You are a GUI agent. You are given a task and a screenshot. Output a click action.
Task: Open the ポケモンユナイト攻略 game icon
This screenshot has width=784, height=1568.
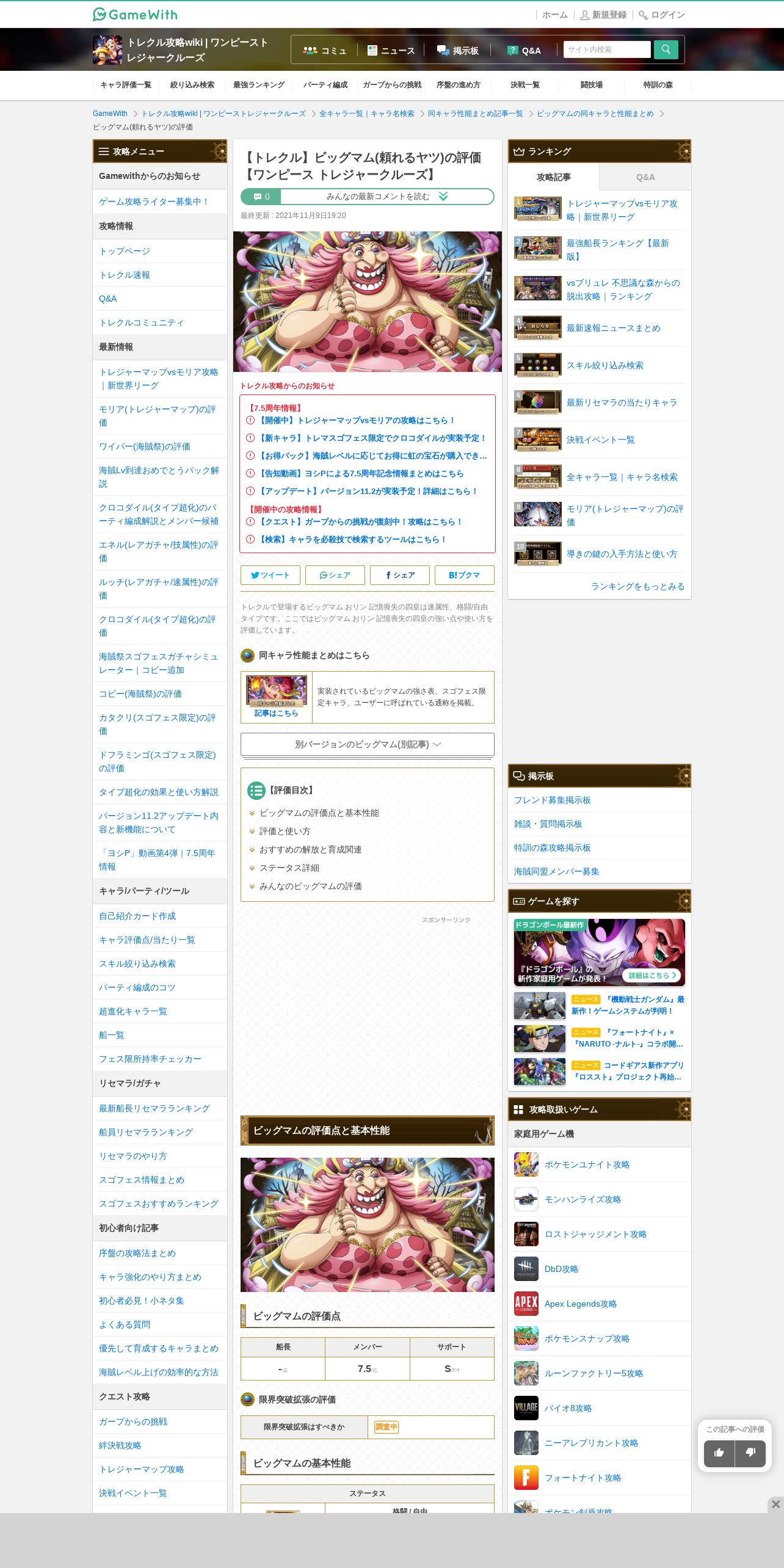click(526, 1164)
